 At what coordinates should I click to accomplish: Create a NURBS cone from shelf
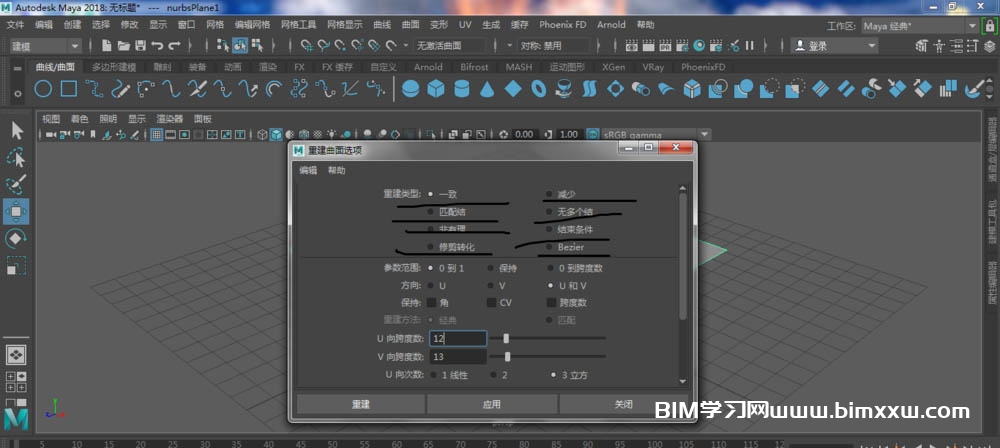coord(487,89)
